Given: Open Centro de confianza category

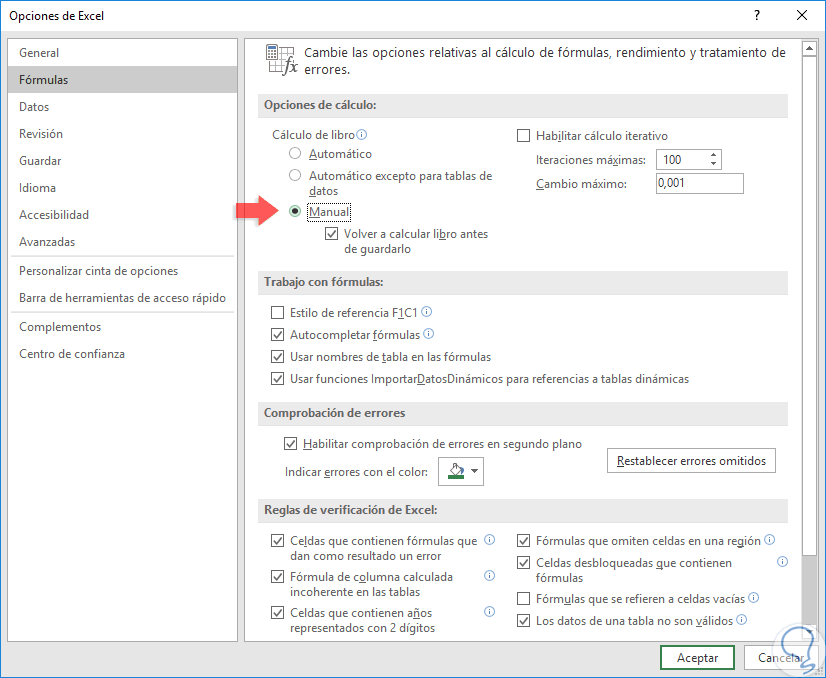Looking at the screenshot, I should click(123, 353).
